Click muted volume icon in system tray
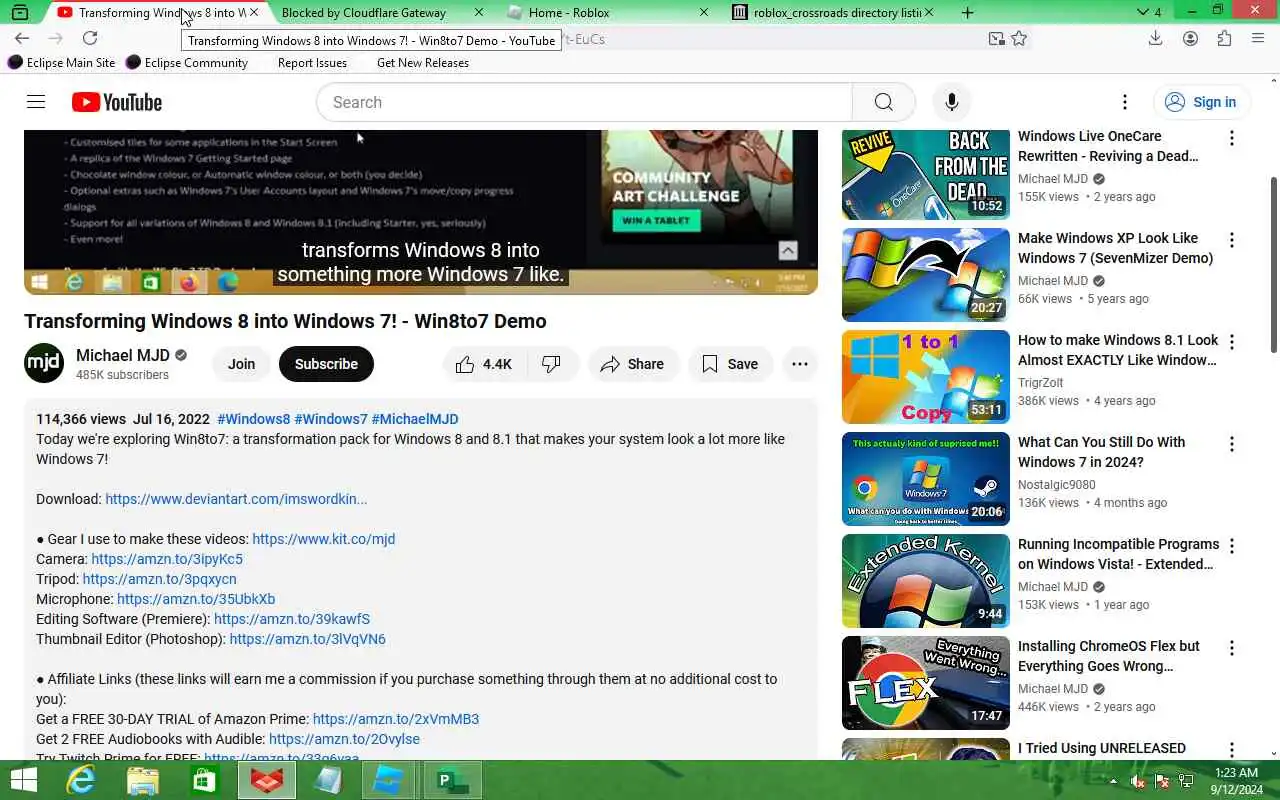Screen dimensions: 1280x800 tap(1137, 781)
